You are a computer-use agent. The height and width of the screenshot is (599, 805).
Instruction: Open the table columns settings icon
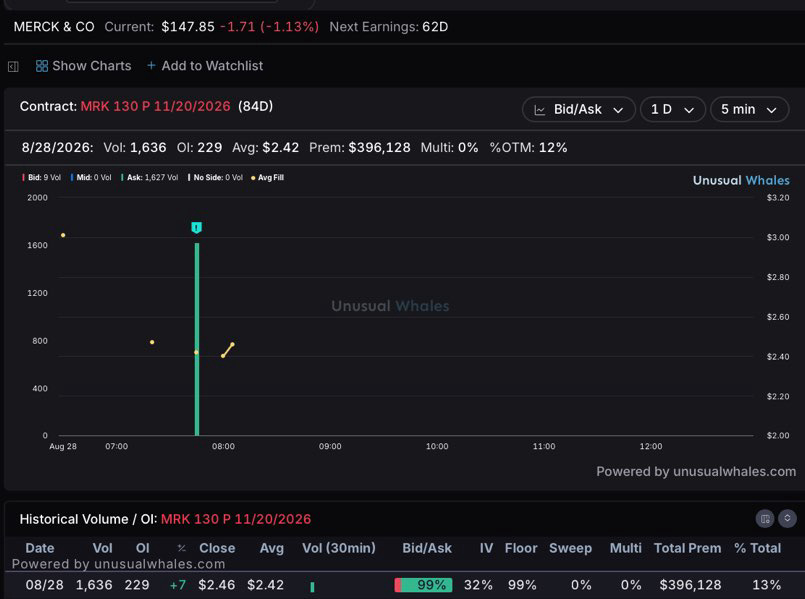point(764,518)
